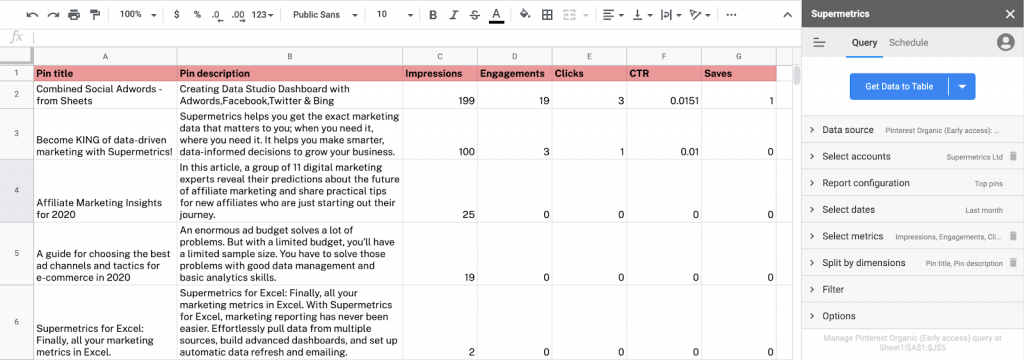Image resolution: width=1024 pixels, height=360 pixels.
Task: Open the Supermetrics user account icon
Action: tap(1006, 42)
